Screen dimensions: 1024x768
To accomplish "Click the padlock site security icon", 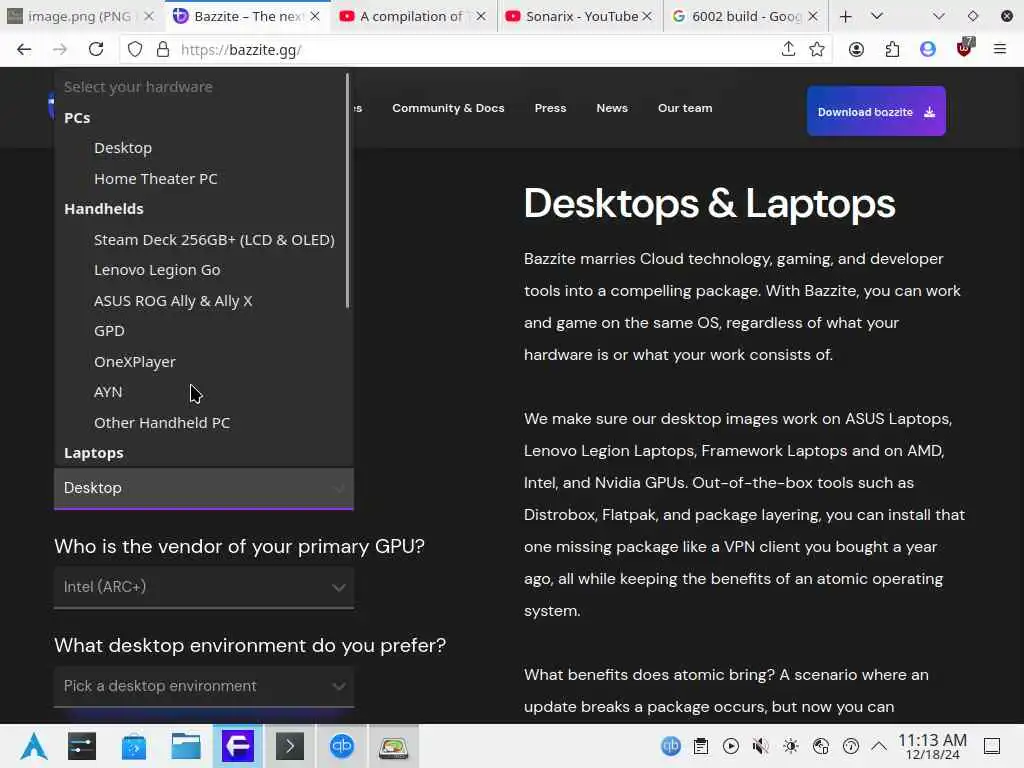I will (163, 50).
